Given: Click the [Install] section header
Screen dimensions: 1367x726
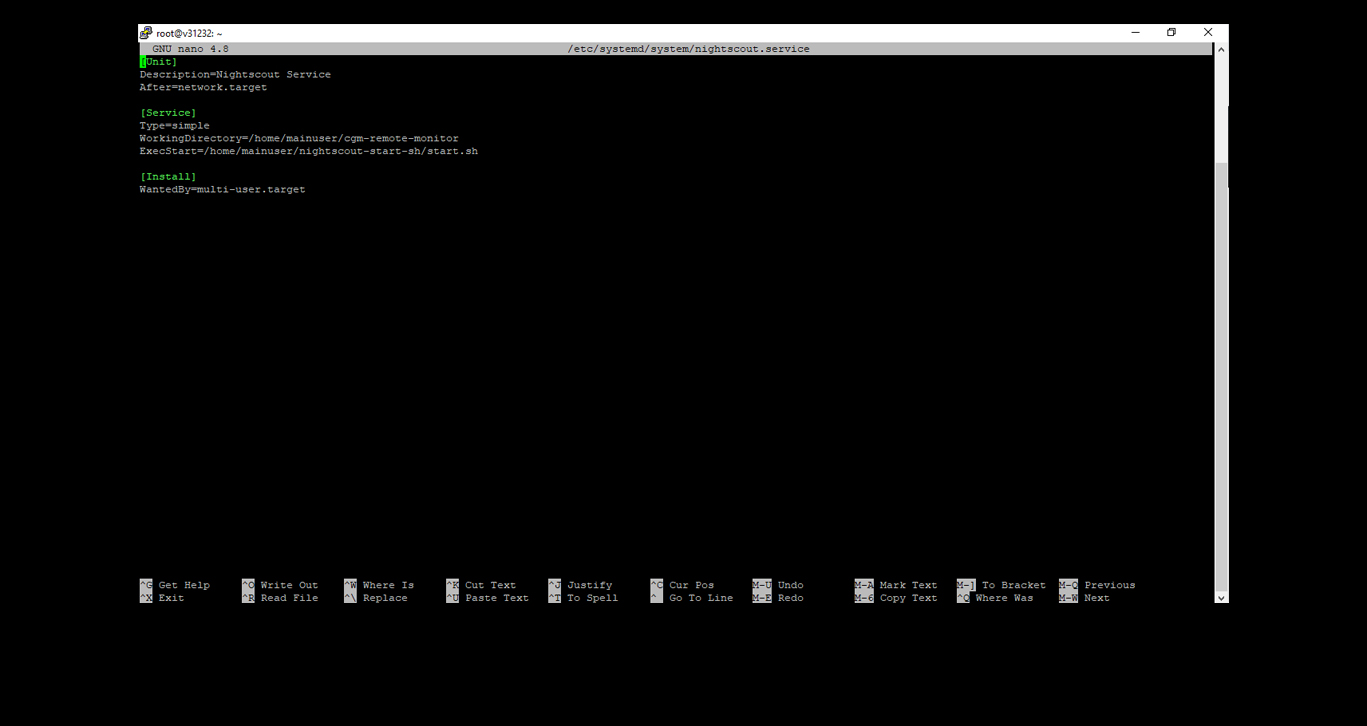Looking at the screenshot, I should coord(168,177).
